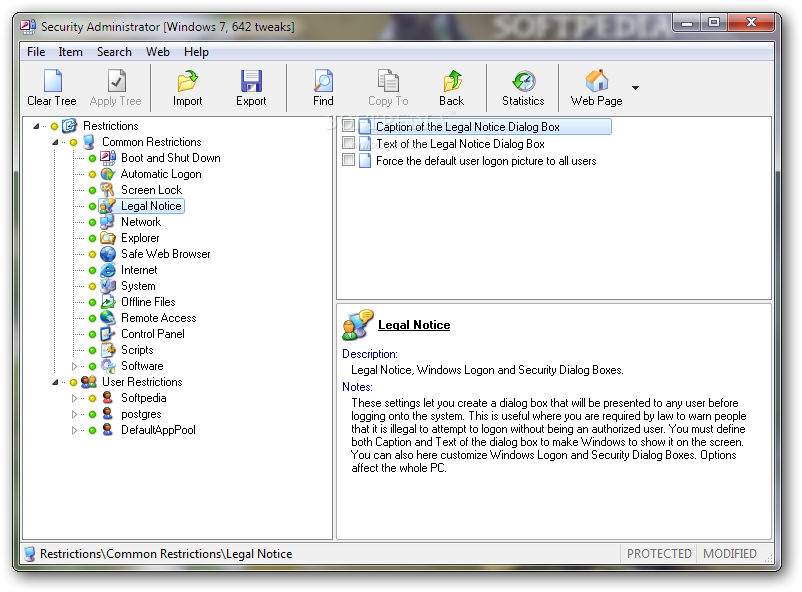The height and width of the screenshot is (592, 802).
Task: Expand the DefaultAppPool user node
Action: (74, 430)
